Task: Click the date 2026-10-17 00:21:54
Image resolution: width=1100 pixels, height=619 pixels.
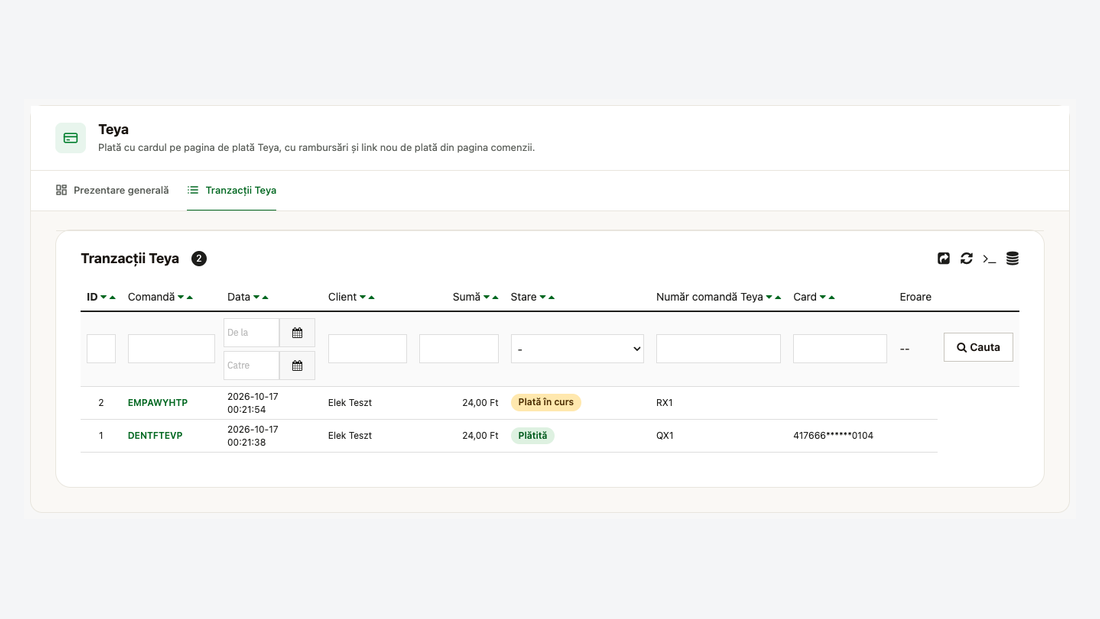Action: coord(253,403)
